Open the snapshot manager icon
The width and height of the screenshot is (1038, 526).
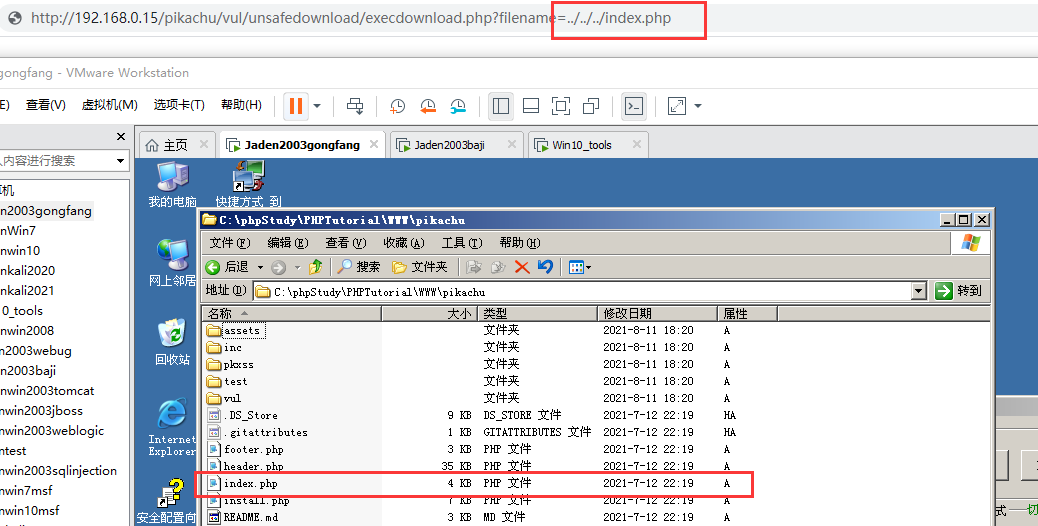pyautogui.click(x=458, y=106)
